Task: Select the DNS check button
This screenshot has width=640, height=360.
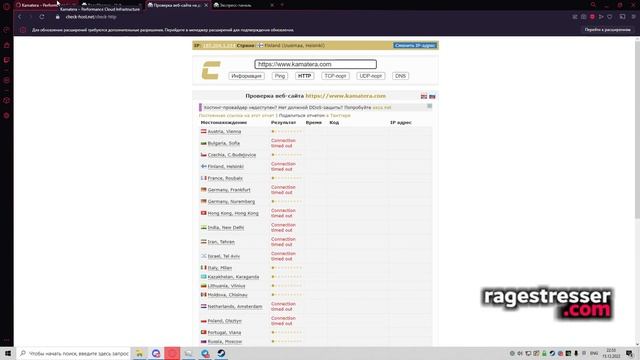Action: (400, 76)
